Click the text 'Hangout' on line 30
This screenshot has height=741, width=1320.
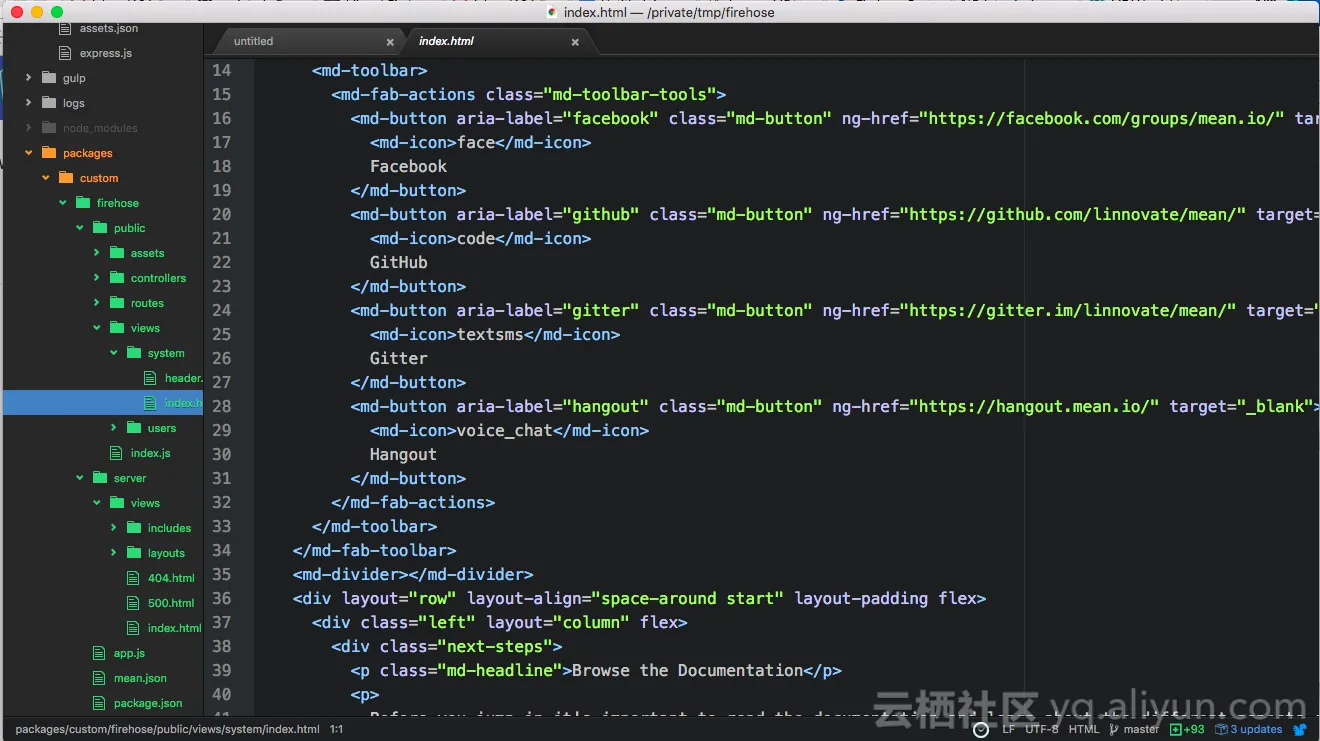point(403,454)
